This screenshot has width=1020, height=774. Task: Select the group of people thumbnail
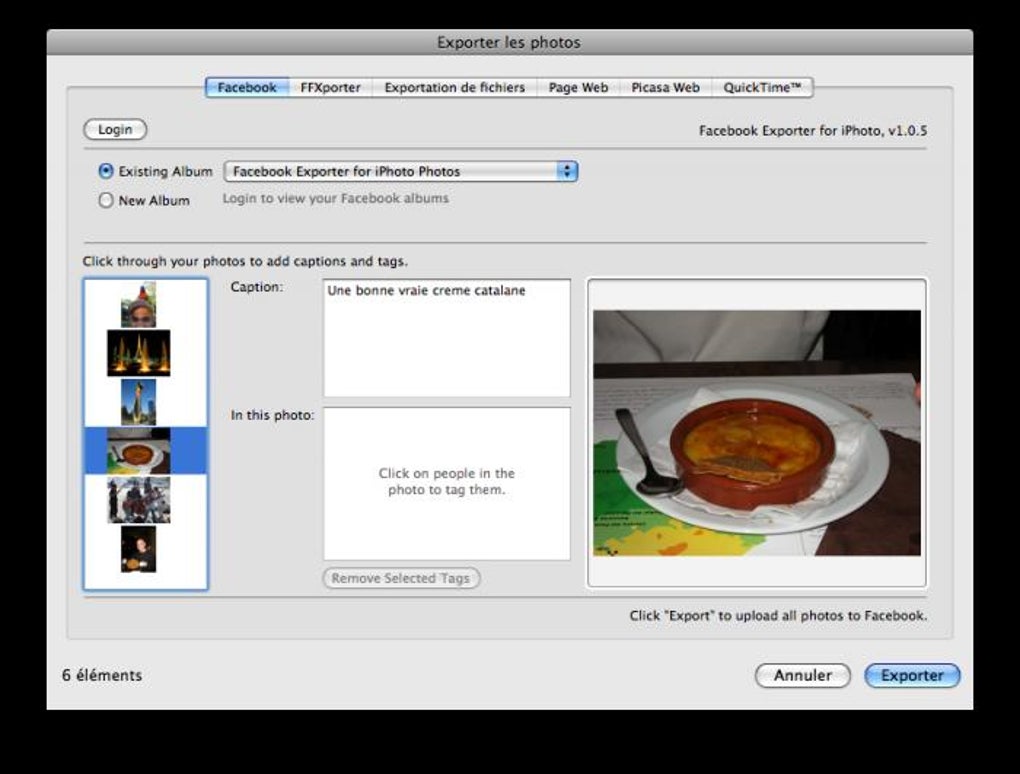coord(139,500)
